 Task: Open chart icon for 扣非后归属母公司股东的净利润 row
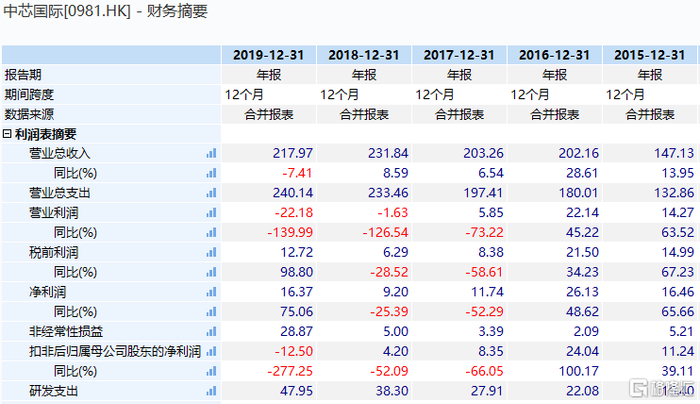pos(211,351)
